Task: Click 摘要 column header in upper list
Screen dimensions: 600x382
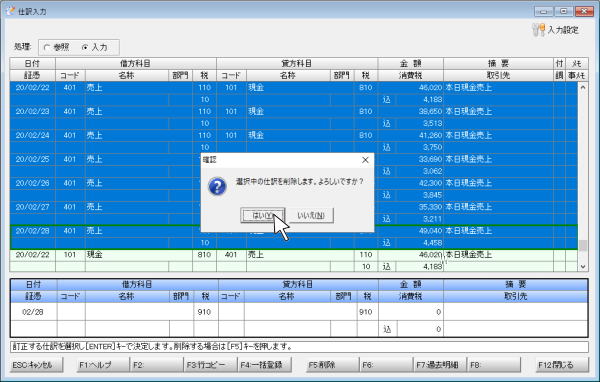Action: (498, 64)
